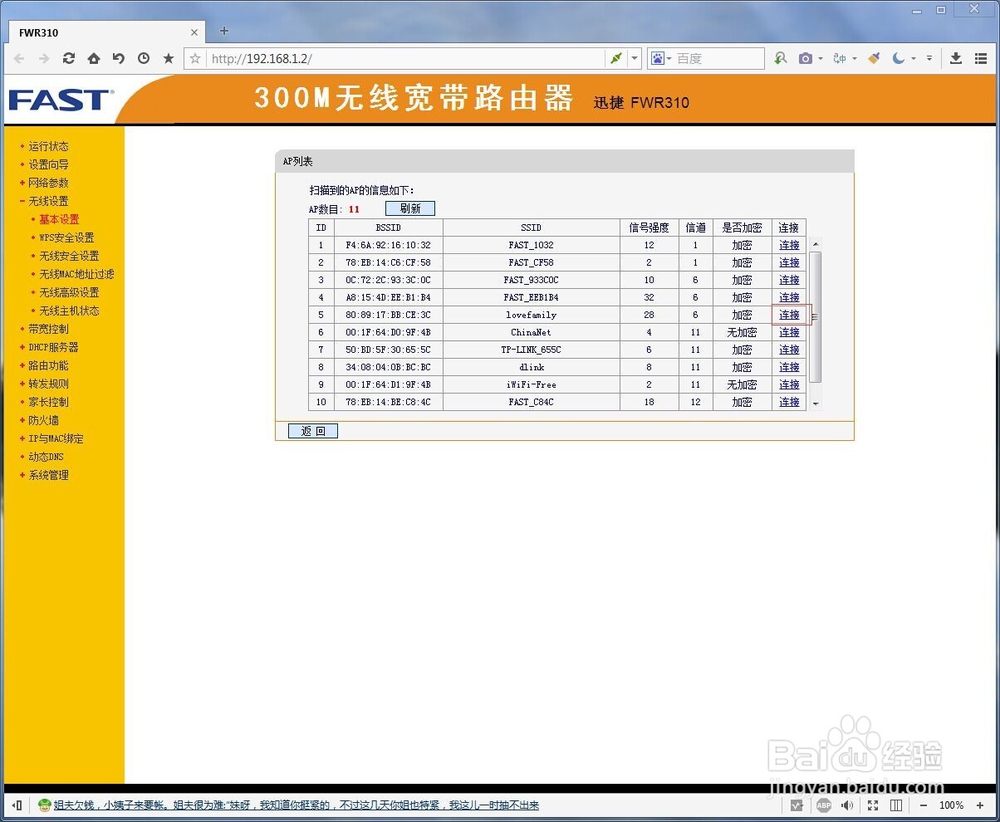Screen dimensions: 1000x822
Task: Open a new tab with plus button
Action: (224, 31)
